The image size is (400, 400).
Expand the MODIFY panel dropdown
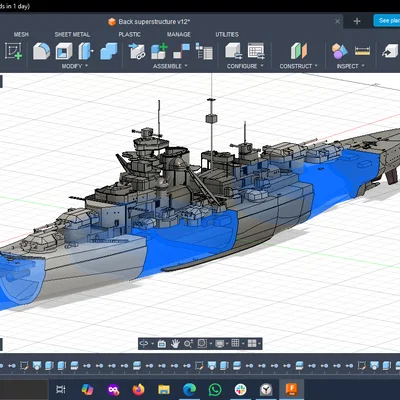pos(87,66)
